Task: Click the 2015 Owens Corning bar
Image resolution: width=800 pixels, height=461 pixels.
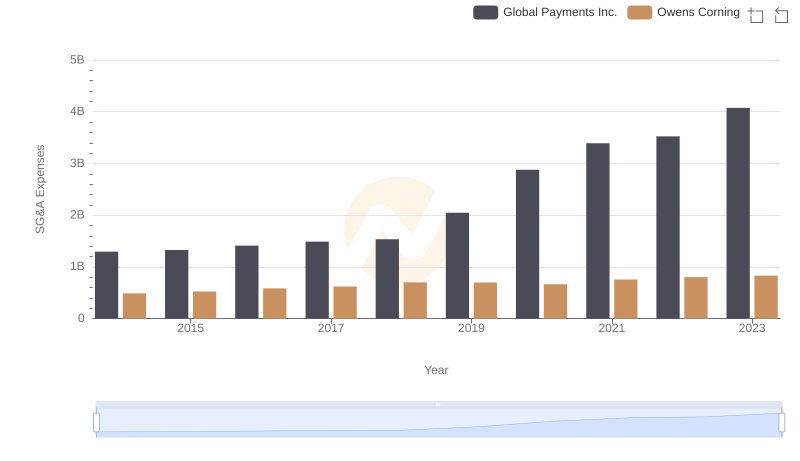Action: coord(205,305)
